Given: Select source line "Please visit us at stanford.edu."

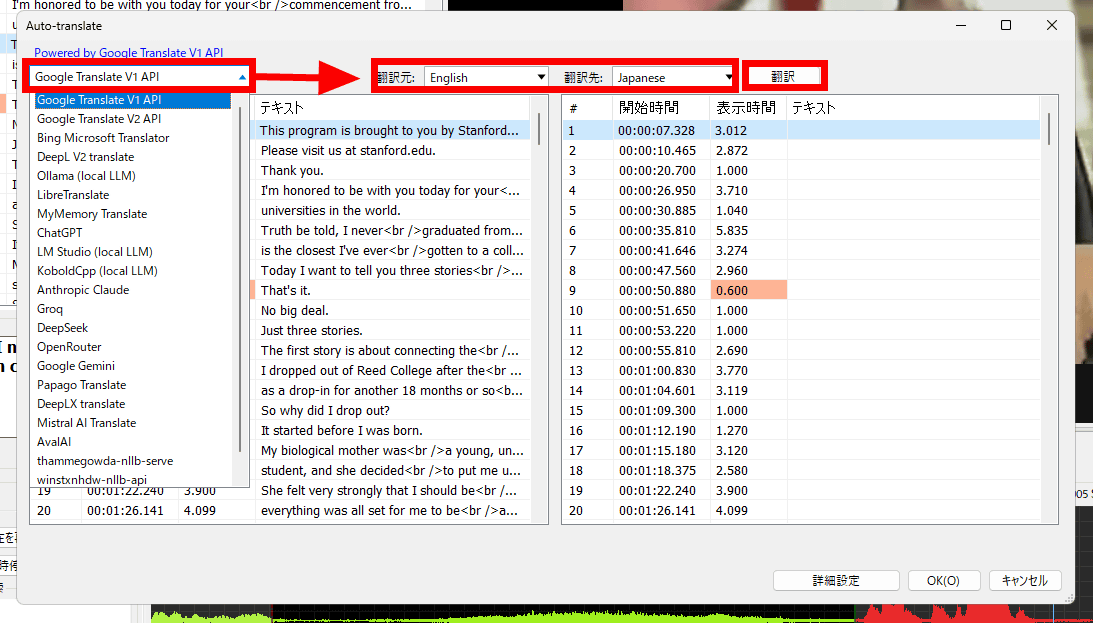Looking at the screenshot, I should 348,151.
